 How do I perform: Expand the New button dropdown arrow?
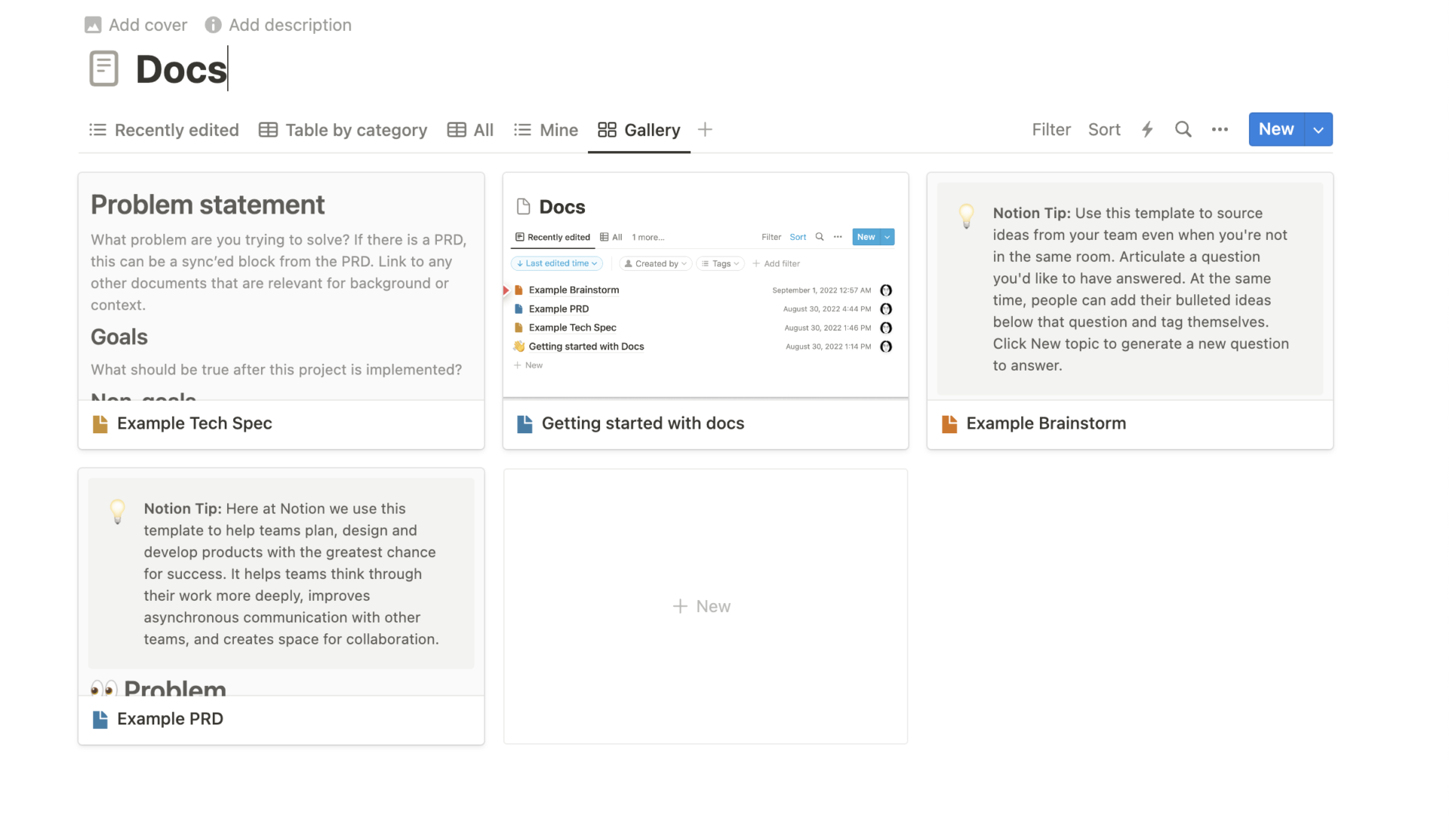1318,130
